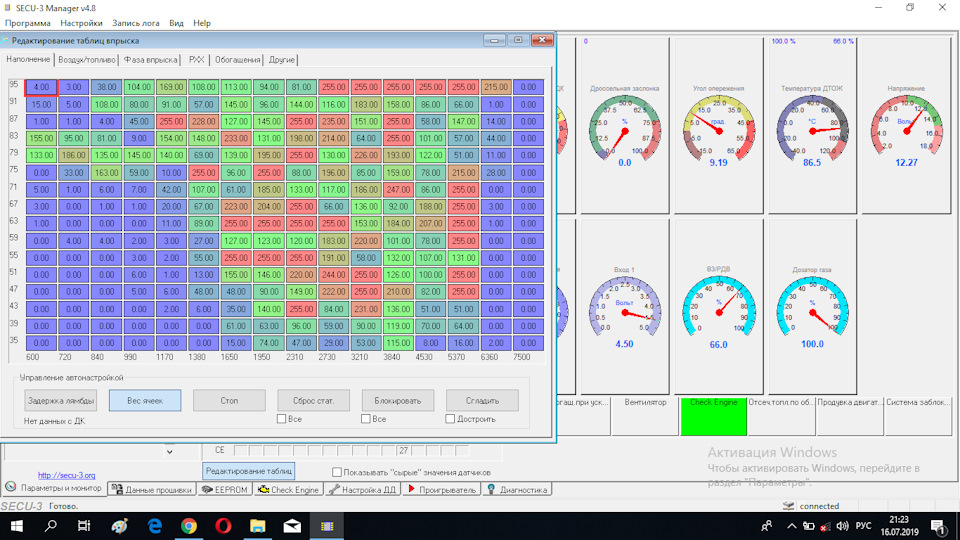Open the Запись лога menu
The height and width of the screenshot is (540, 960).
[x=135, y=23]
